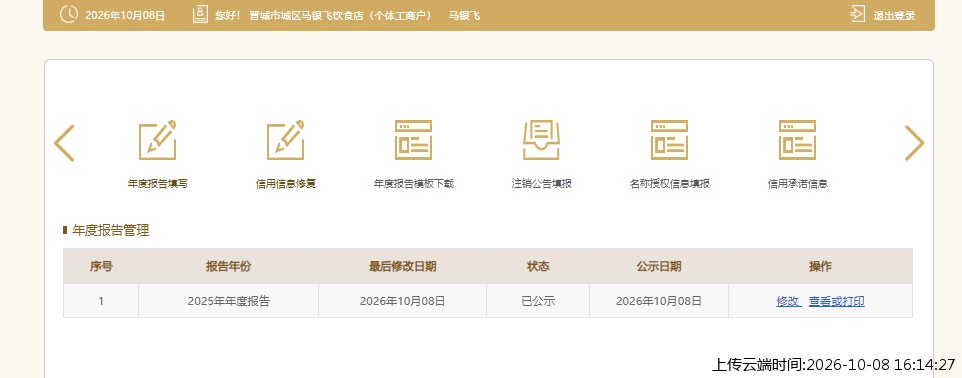Click the header date 2026年10月08日
Screen dimensions: 962x378
click(x=125, y=16)
